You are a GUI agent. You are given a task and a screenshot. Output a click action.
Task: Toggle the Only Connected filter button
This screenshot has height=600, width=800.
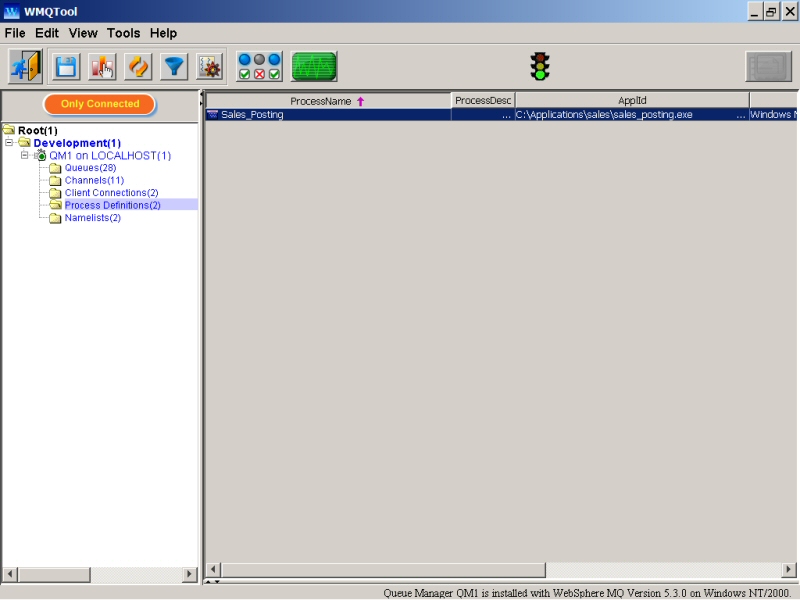pos(99,104)
